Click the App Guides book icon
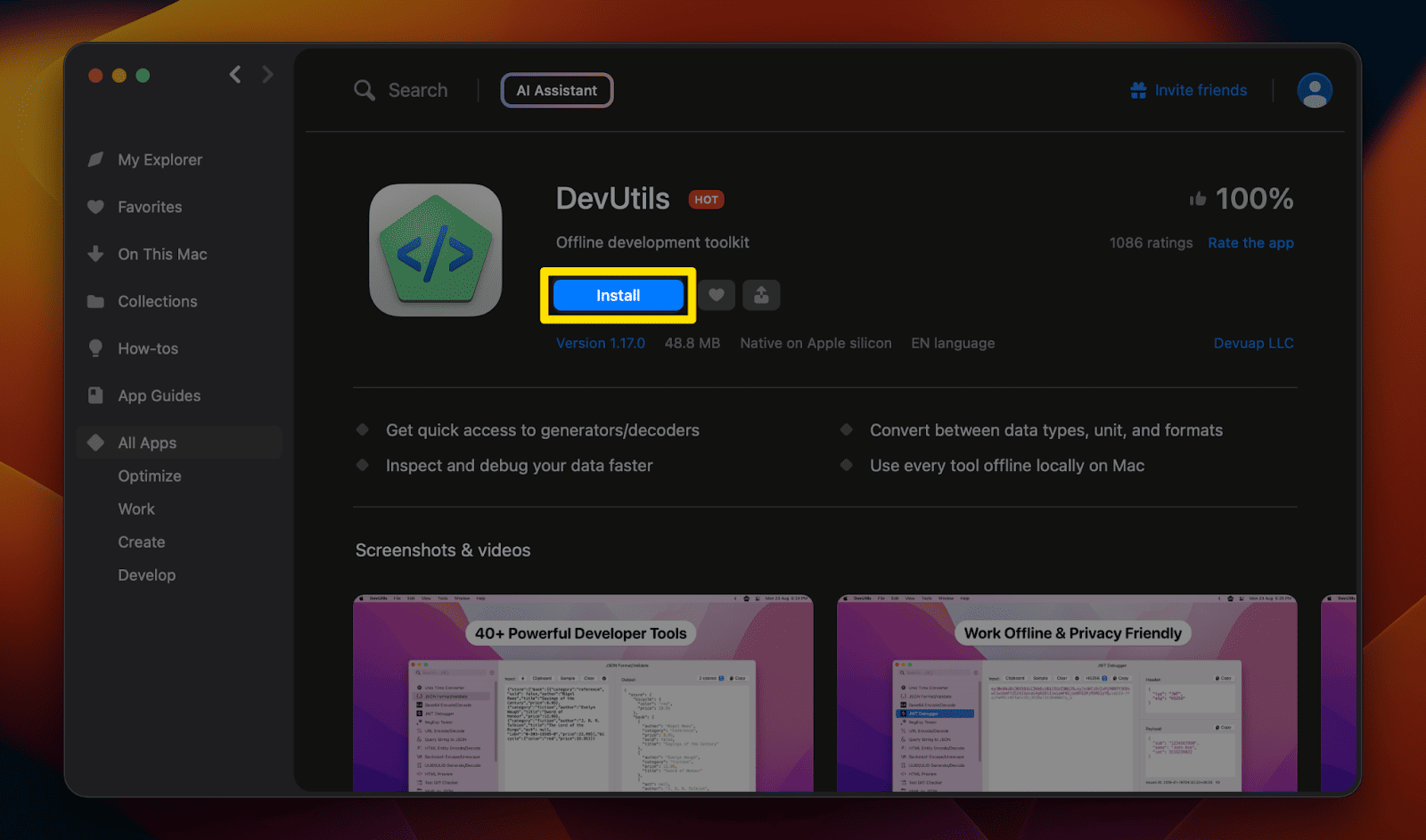This screenshot has width=1426, height=840. 95,396
